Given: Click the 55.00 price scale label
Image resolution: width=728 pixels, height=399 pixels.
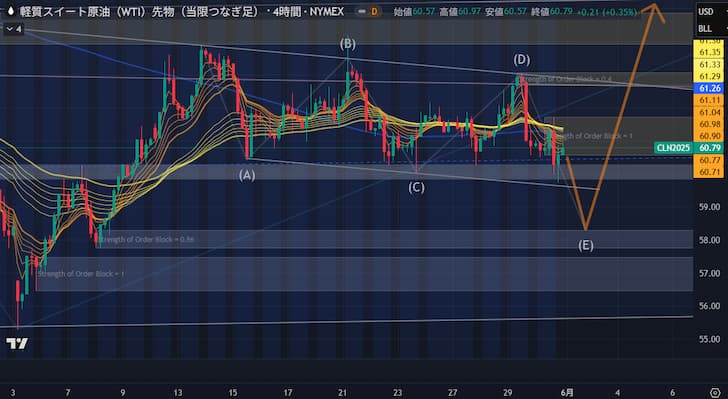Looking at the screenshot, I should coord(710,339).
